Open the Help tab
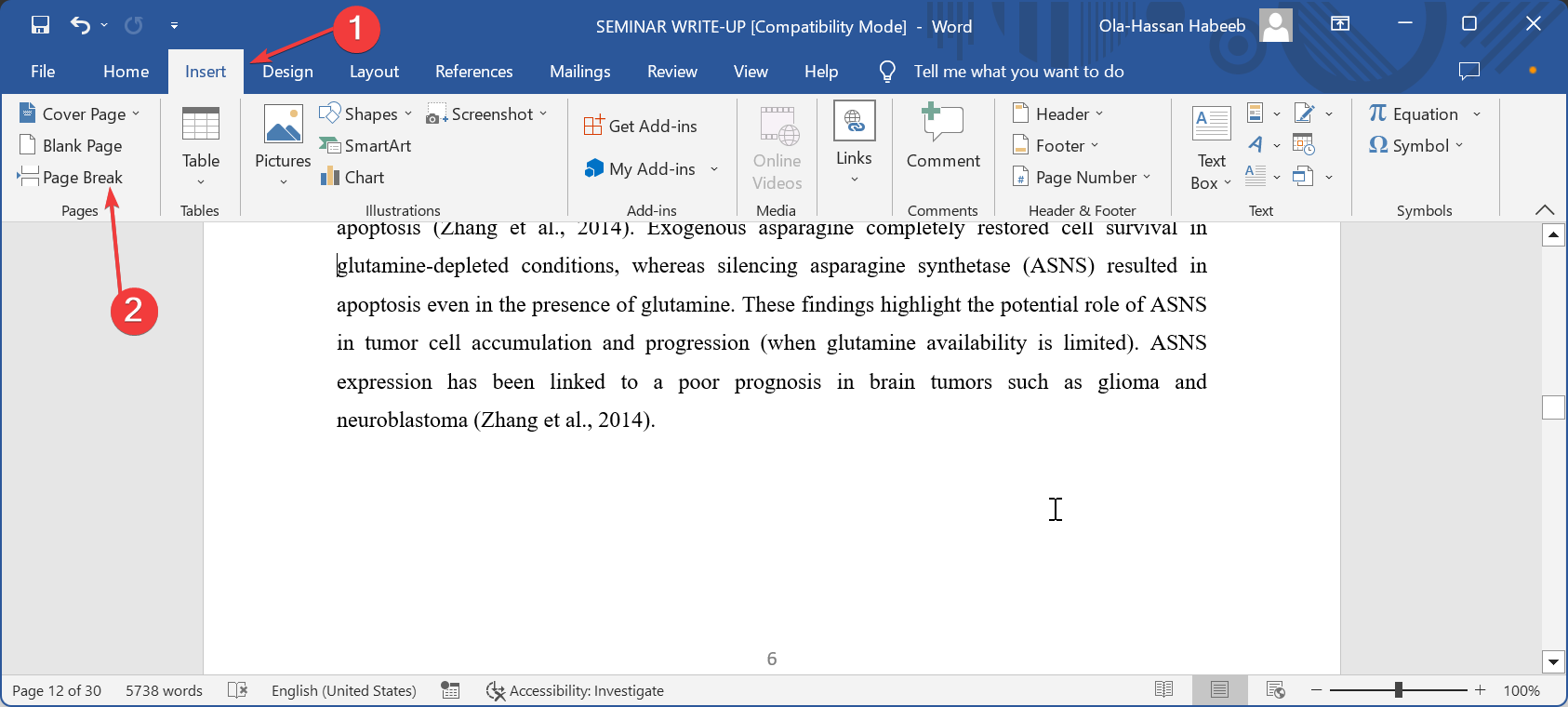The width and height of the screenshot is (1568, 707). pyautogui.click(x=821, y=72)
